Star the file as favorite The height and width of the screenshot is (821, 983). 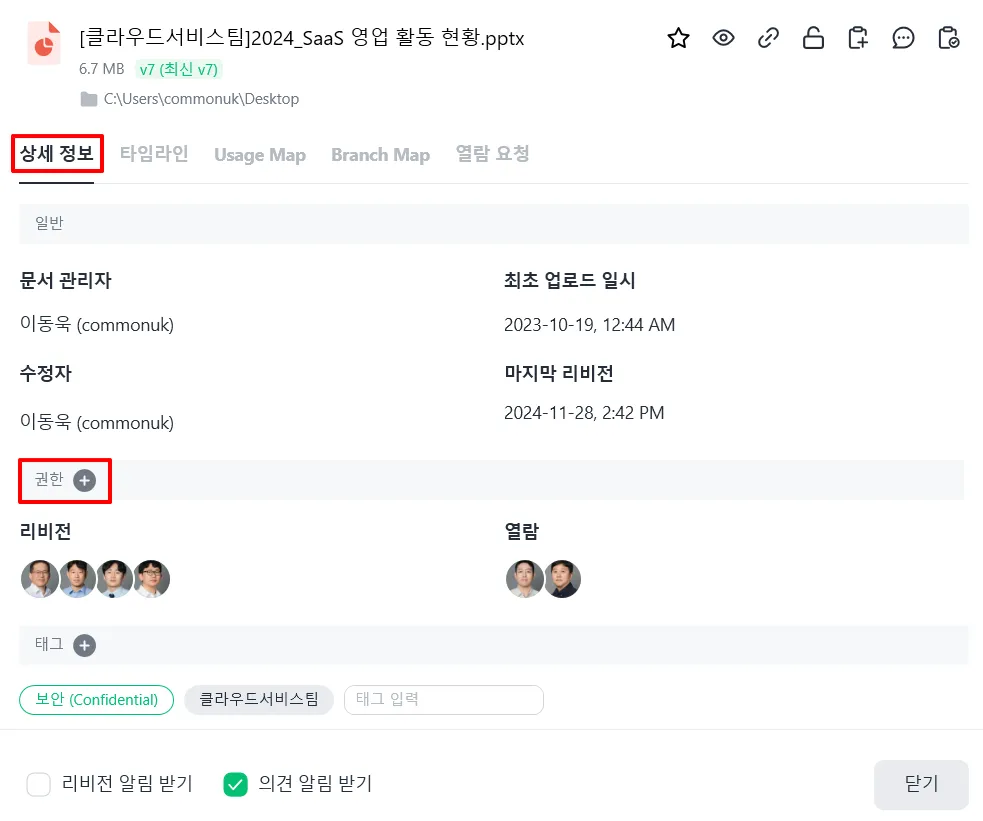[x=678, y=38]
